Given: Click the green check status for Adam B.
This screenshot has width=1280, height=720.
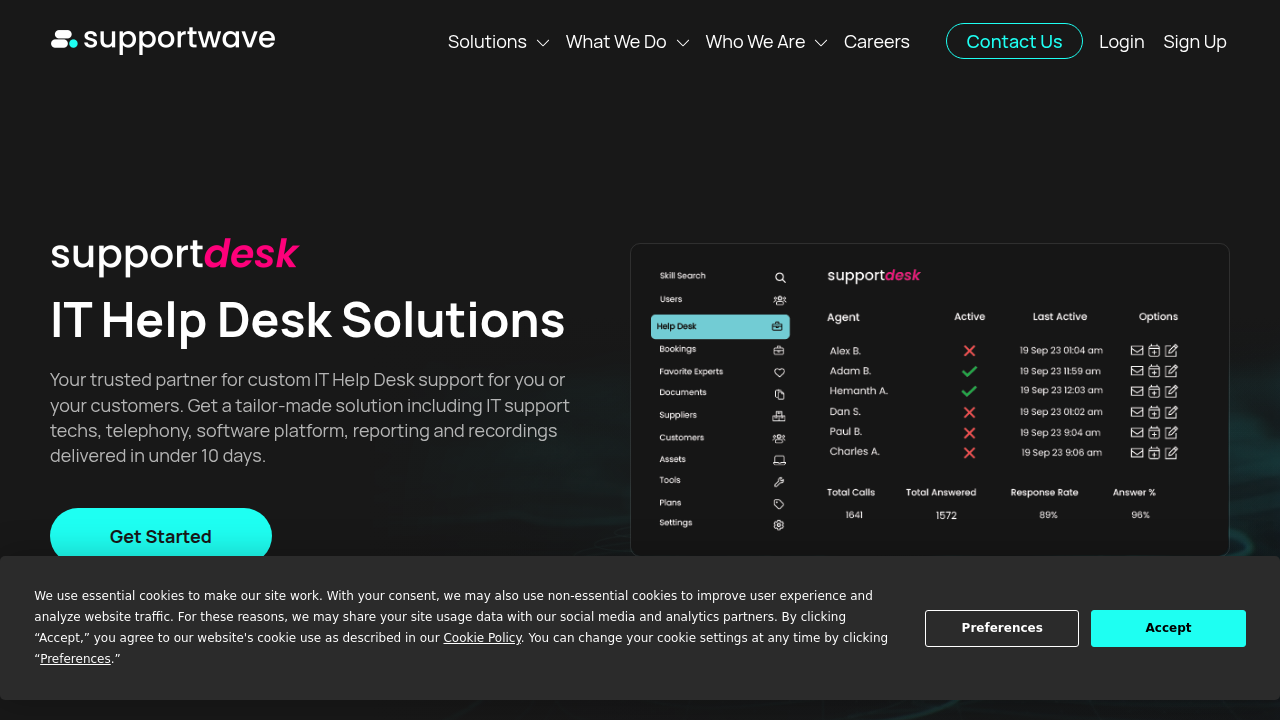Looking at the screenshot, I should [x=969, y=371].
